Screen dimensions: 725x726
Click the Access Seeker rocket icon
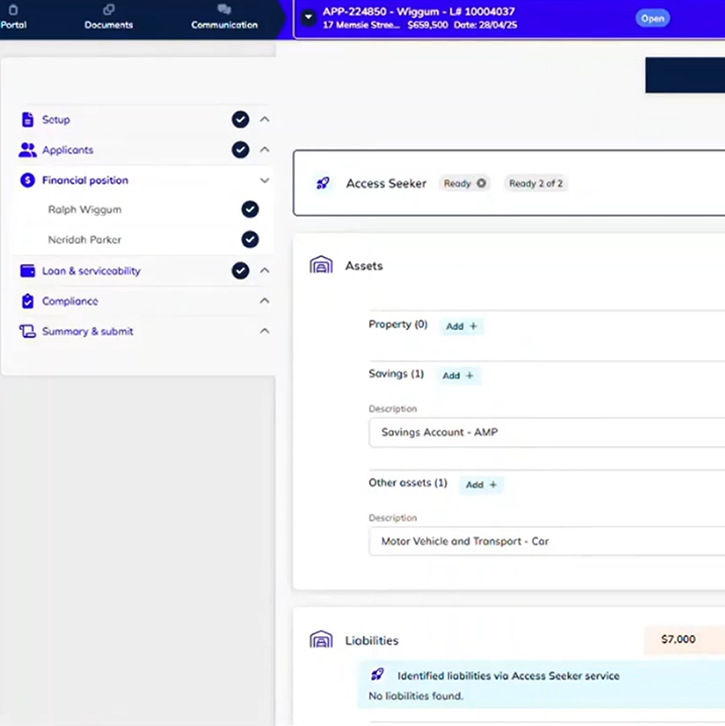click(x=323, y=184)
